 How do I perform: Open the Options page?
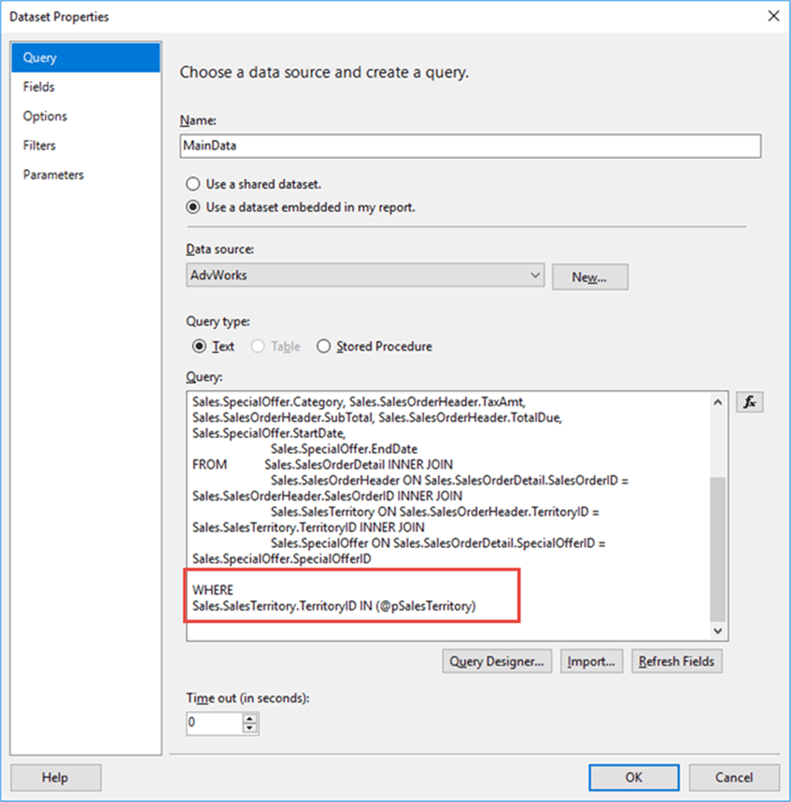(85, 116)
